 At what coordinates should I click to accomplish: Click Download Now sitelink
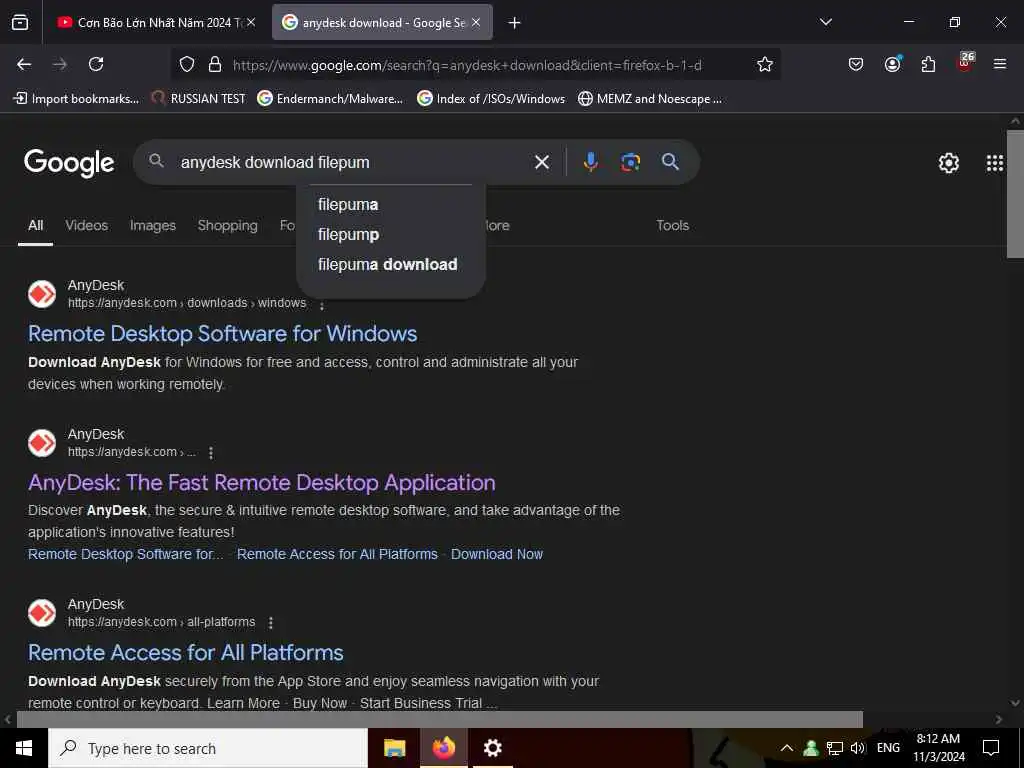(497, 554)
